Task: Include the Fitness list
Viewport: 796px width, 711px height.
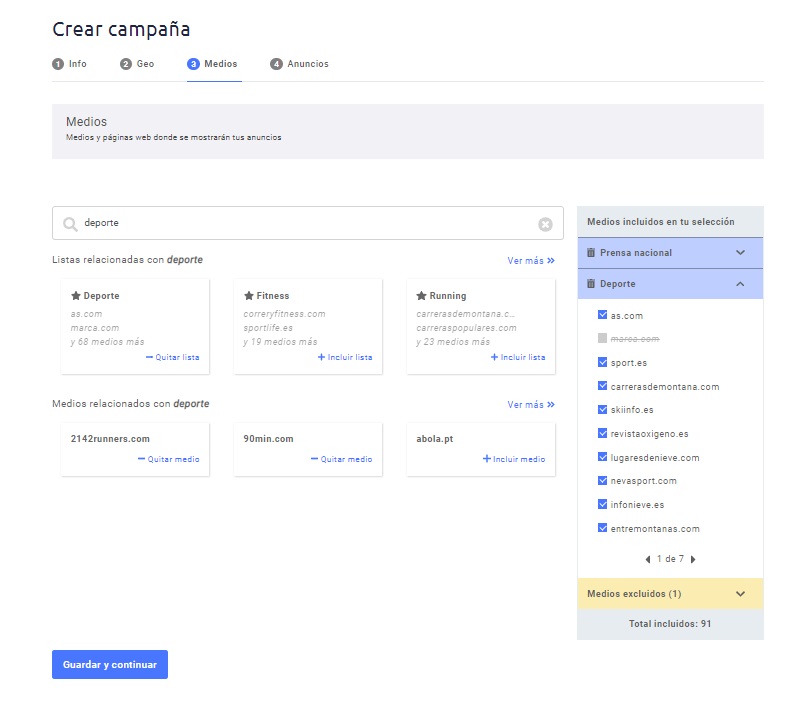Action: coord(345,357)
